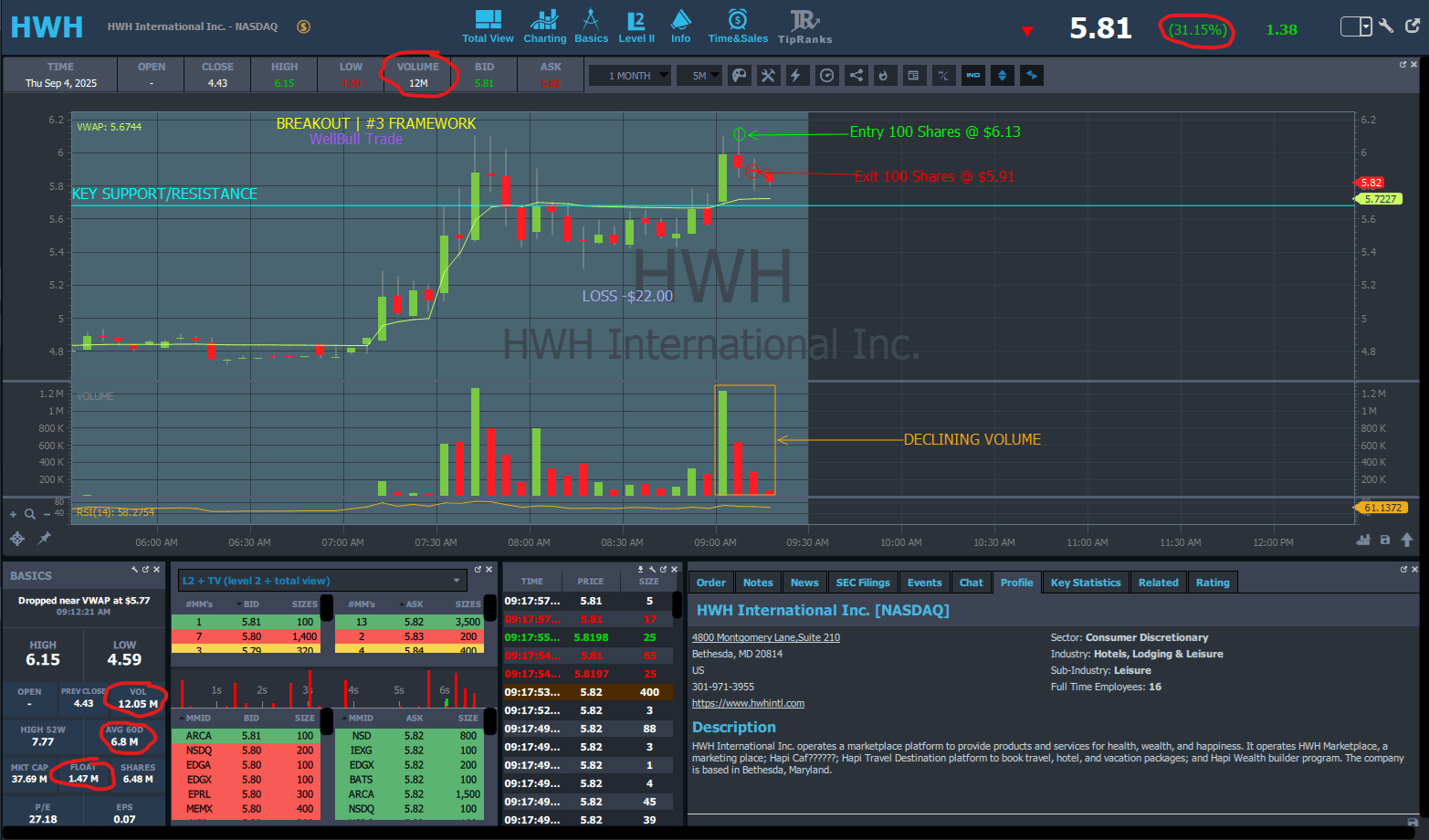The width and height of the screenshot is (1429, 840).
Task: Sort Level 2 by the BID column header
Action: tap(251, 604)
